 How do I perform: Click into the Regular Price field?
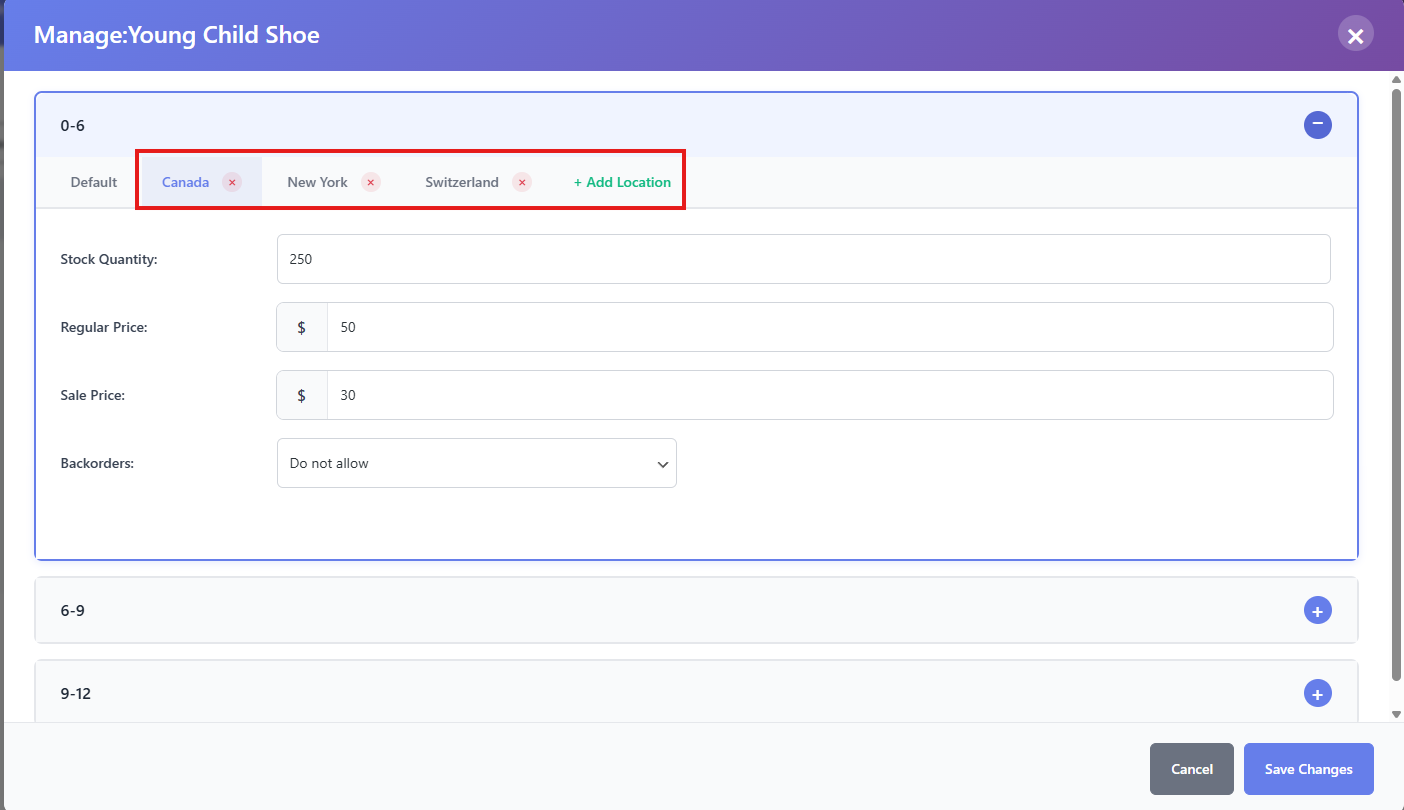829,327
